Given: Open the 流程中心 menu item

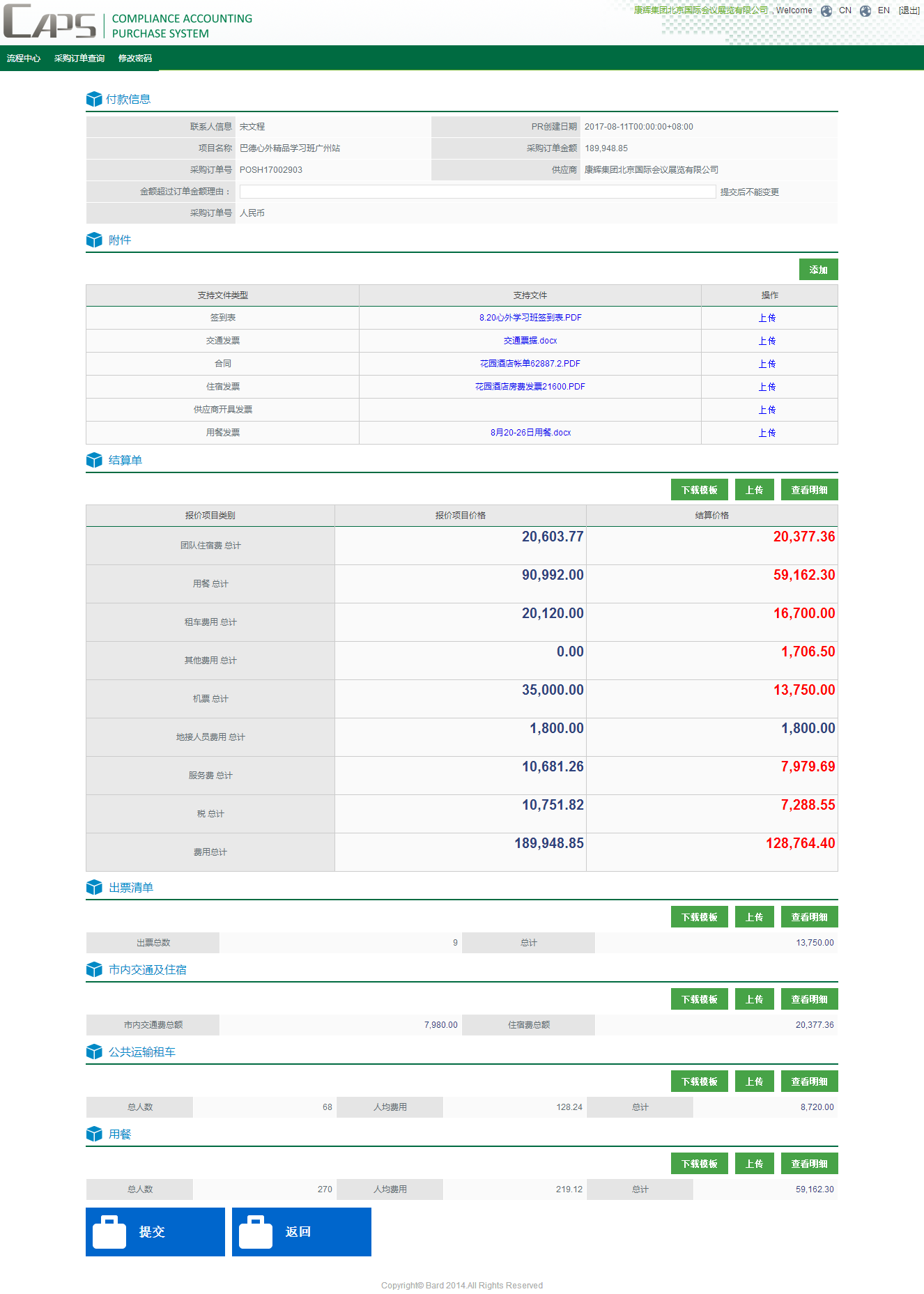Looking at the screenshot, I should [24, 59].
